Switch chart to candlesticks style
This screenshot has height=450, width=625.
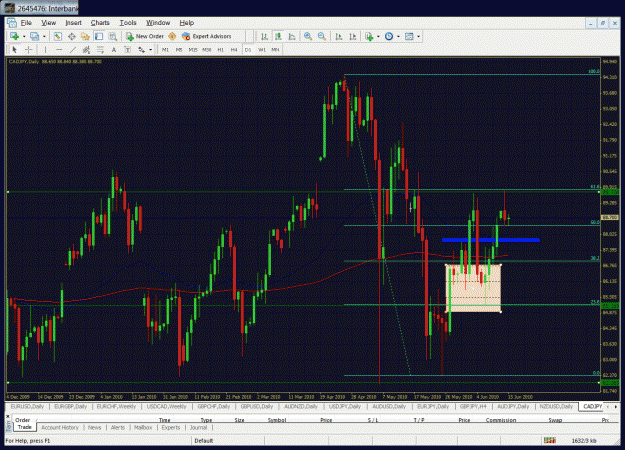(x=278, y=36)
